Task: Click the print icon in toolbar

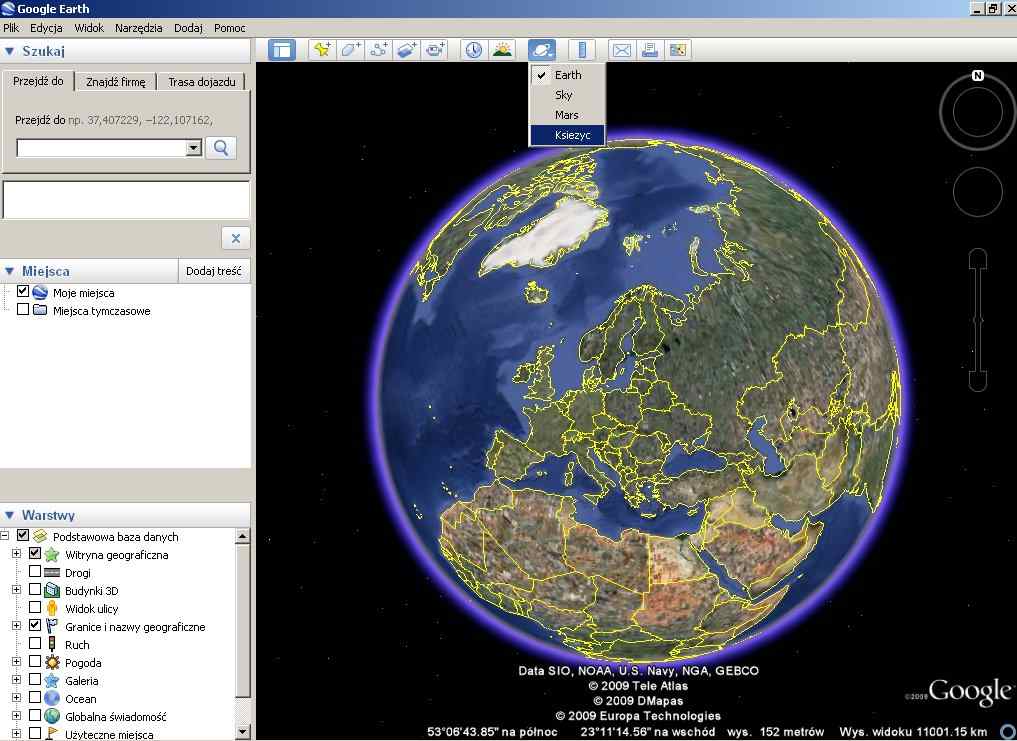Action: point(650,49)
